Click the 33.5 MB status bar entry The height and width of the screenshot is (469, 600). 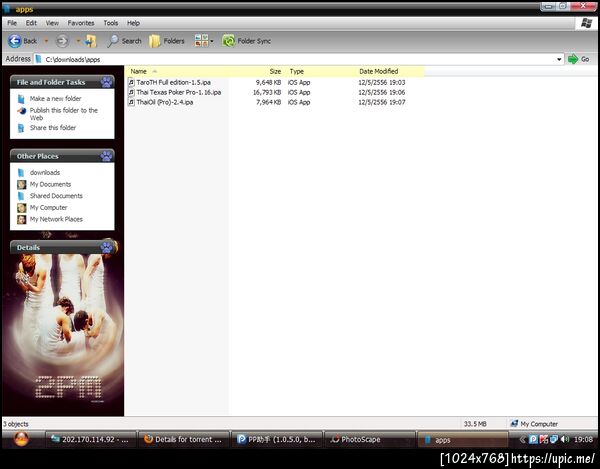click(475, 424)
